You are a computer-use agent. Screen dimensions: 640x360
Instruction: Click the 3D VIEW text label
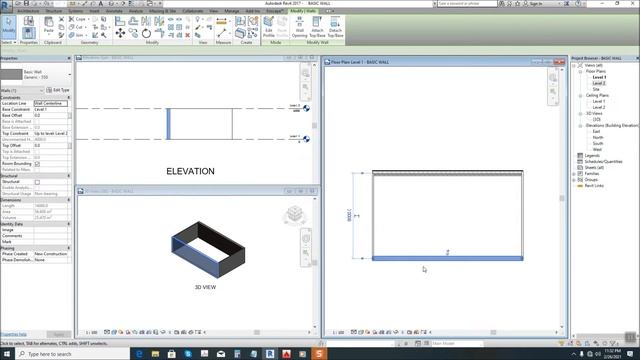point(205,287)
